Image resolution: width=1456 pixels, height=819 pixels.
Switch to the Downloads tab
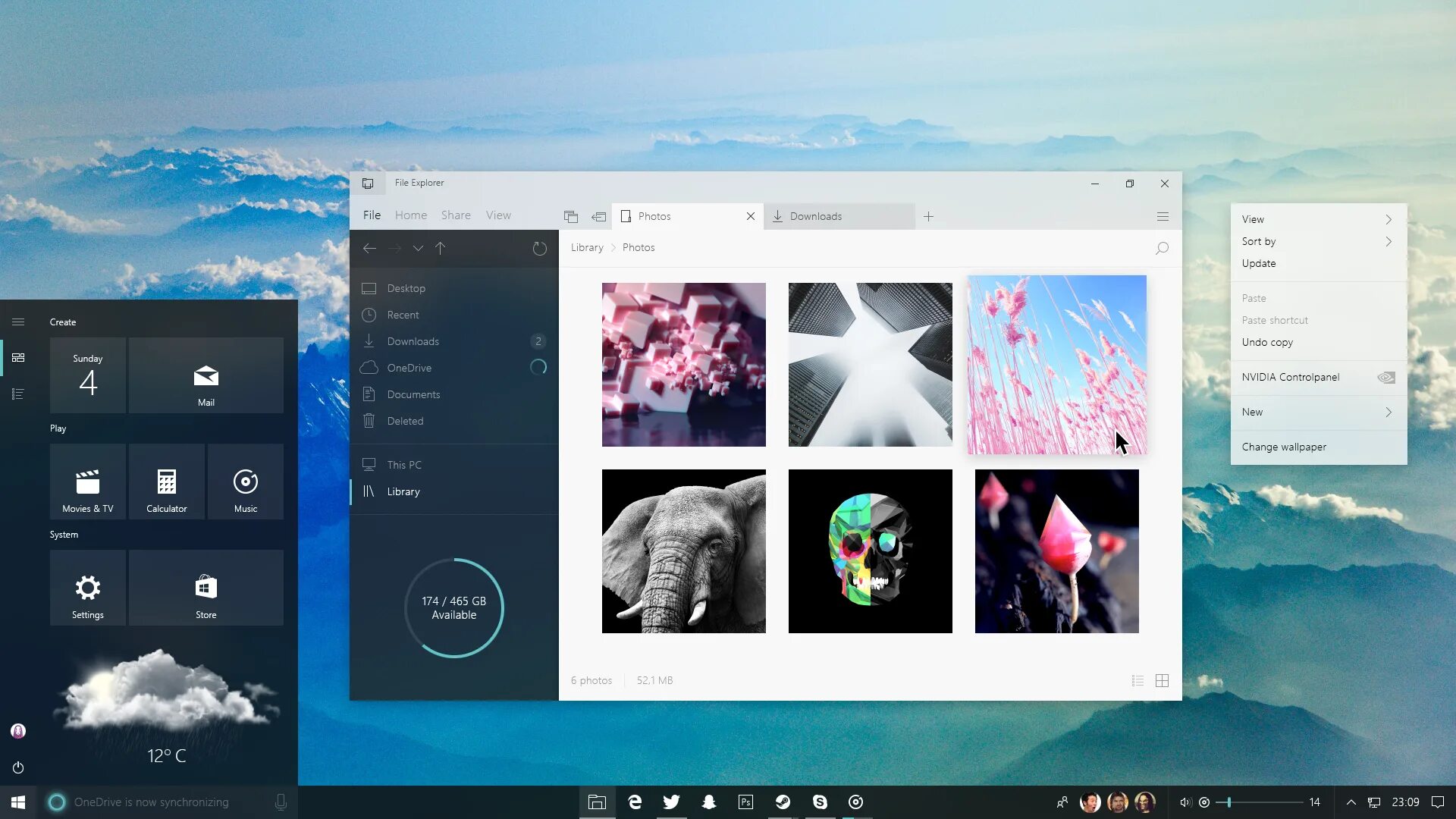coord(816,217)
